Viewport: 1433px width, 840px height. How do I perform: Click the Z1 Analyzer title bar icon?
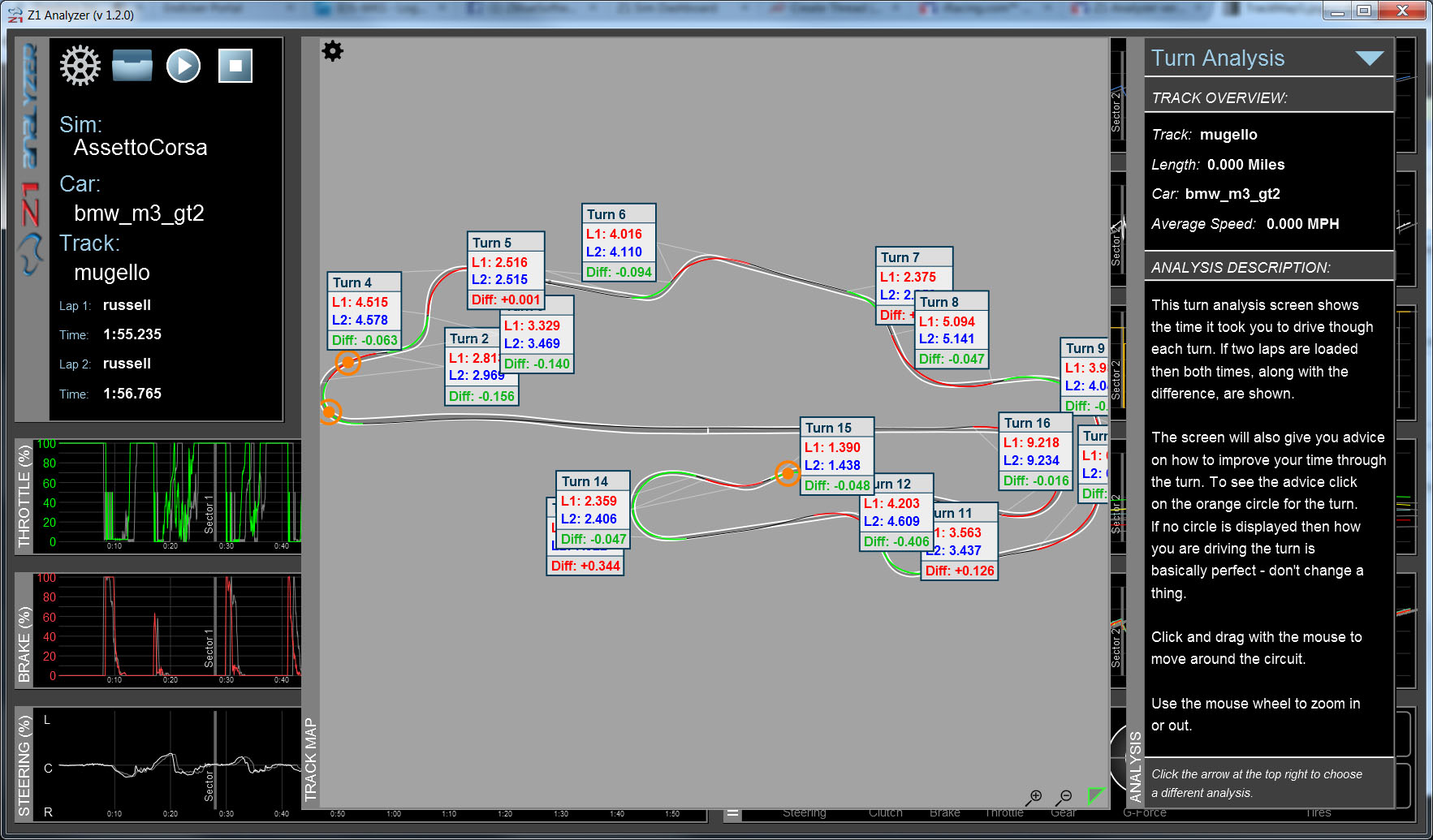[x=15, y=15]
